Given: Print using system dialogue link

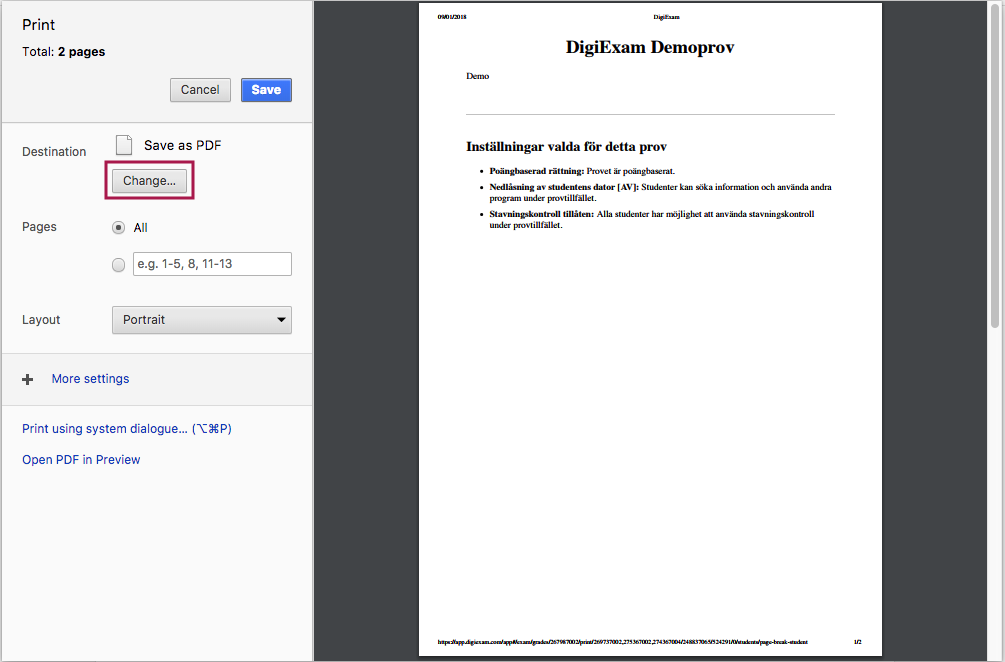Looking at the screenshot, I should pos(127,429).
